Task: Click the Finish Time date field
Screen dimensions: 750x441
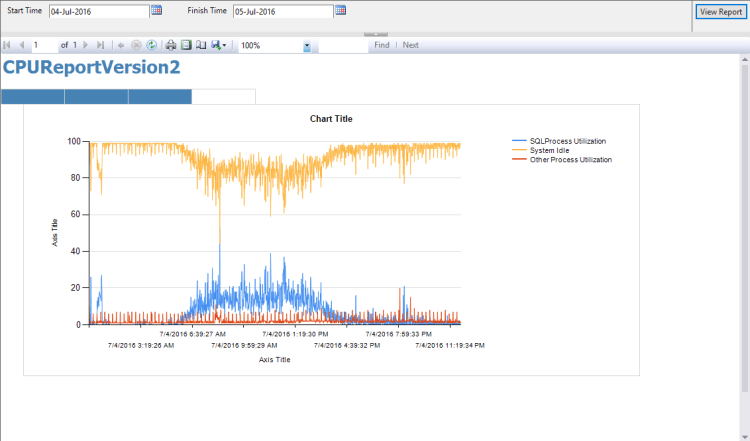Action: (282, 12)
